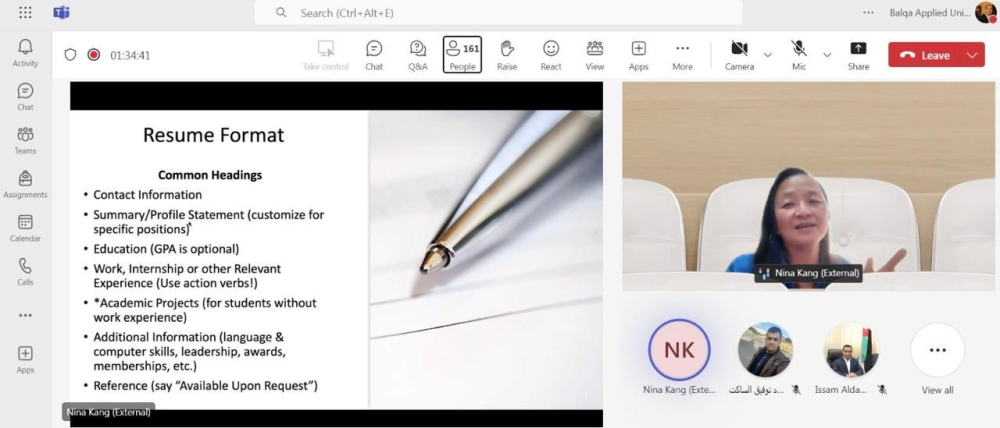Viewport: 1000px width, 428px height.
Task: Open the View layout options
Action: (x=595, y=54)
